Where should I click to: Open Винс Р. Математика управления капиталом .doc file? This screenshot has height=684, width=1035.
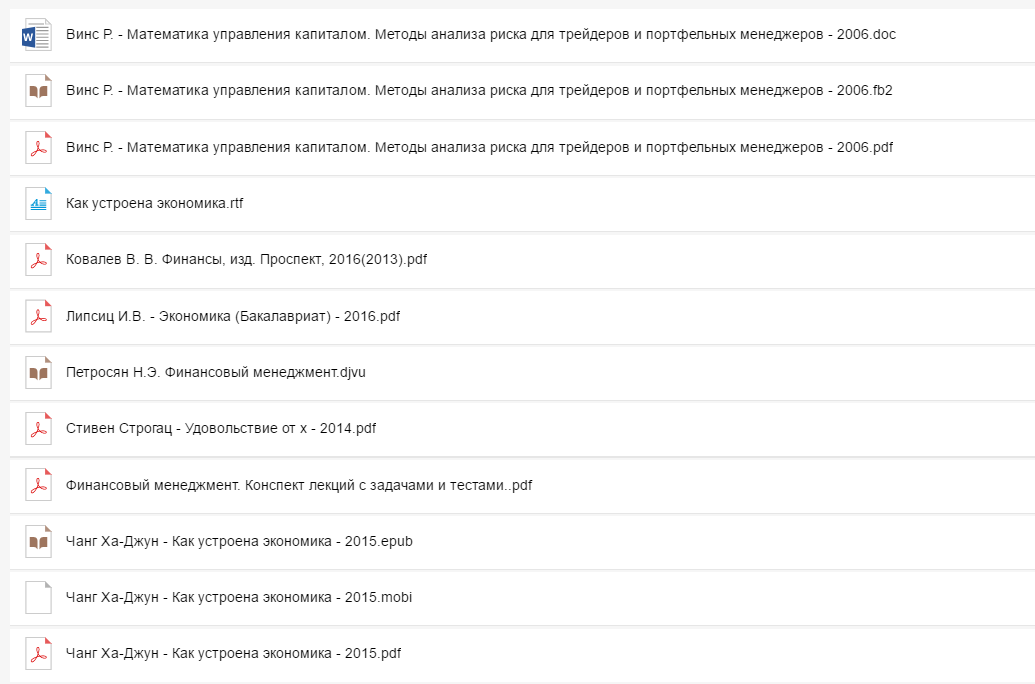click(480, 33)
